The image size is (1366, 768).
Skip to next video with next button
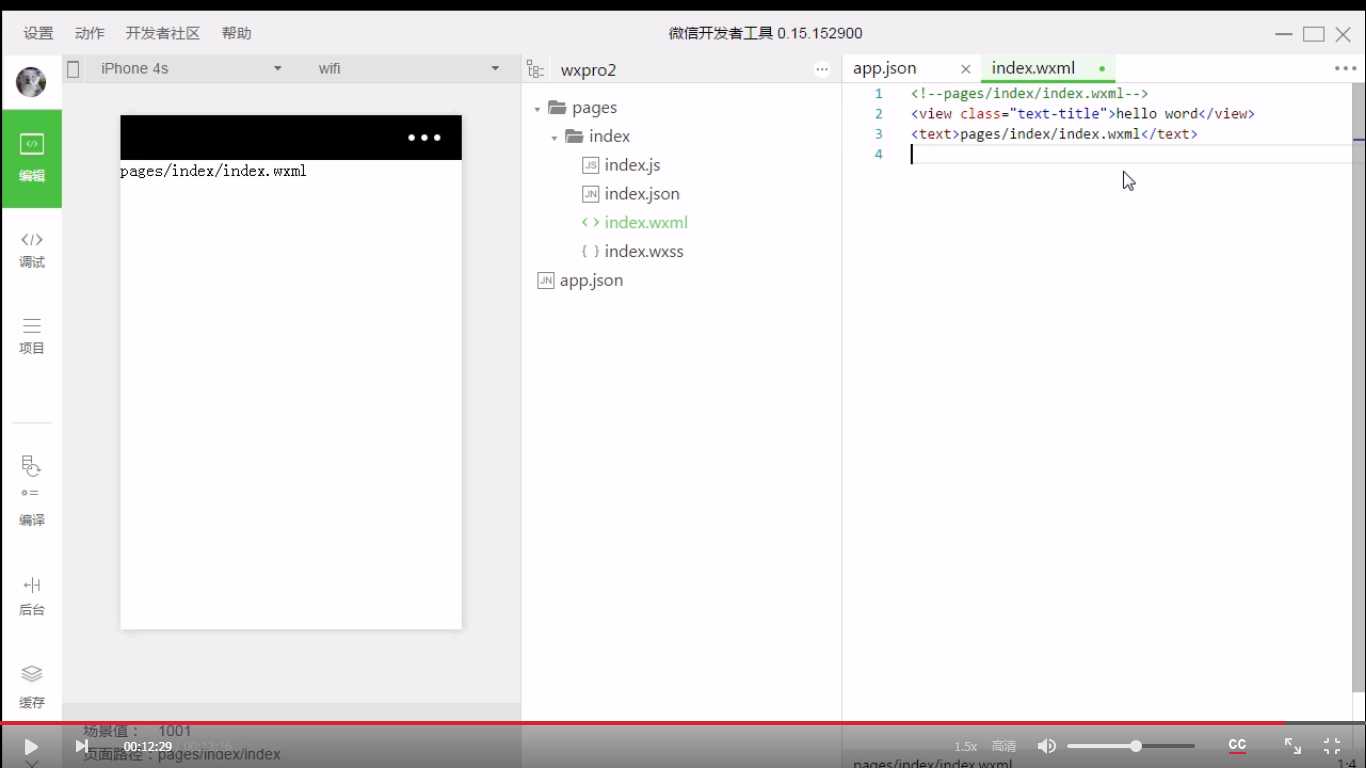coord(82,746)
